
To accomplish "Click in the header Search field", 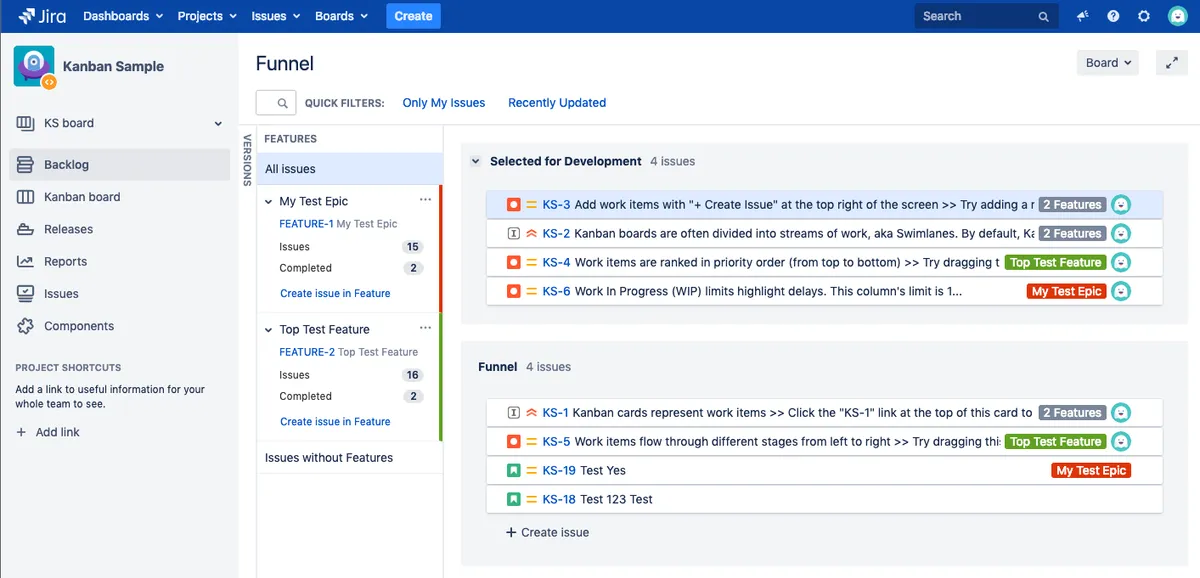I will (x=985, y=16).
